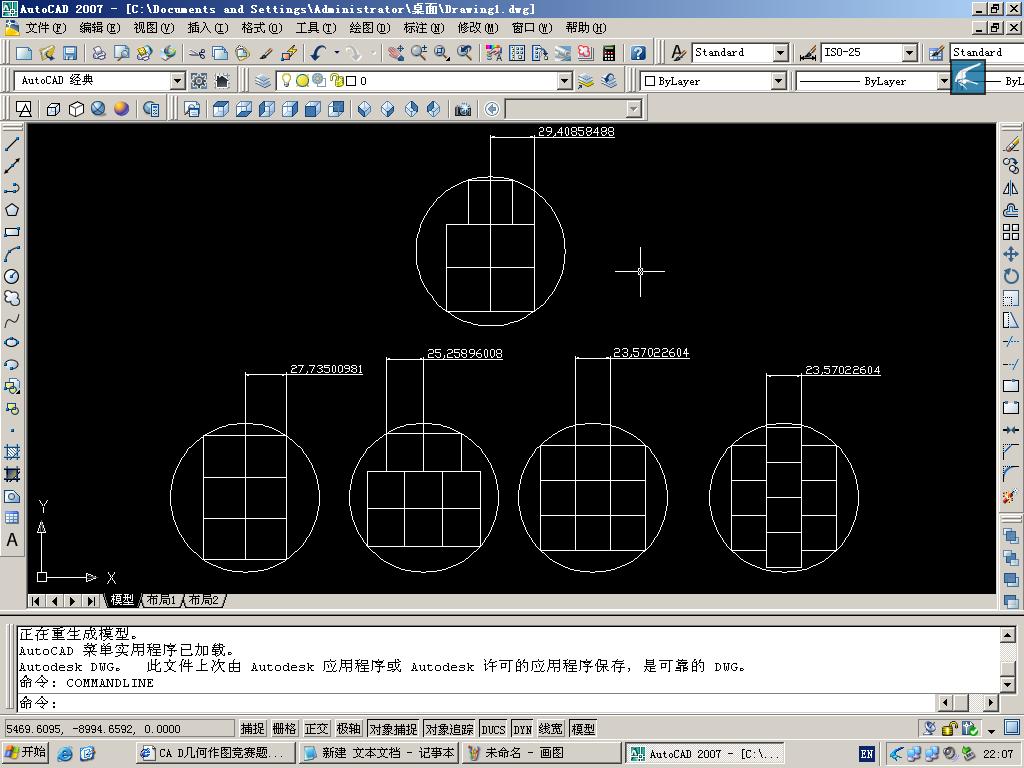Click the Save icon in standard toolbar
The height and width of the screenshot is (768, 1024).
(70, 53)
